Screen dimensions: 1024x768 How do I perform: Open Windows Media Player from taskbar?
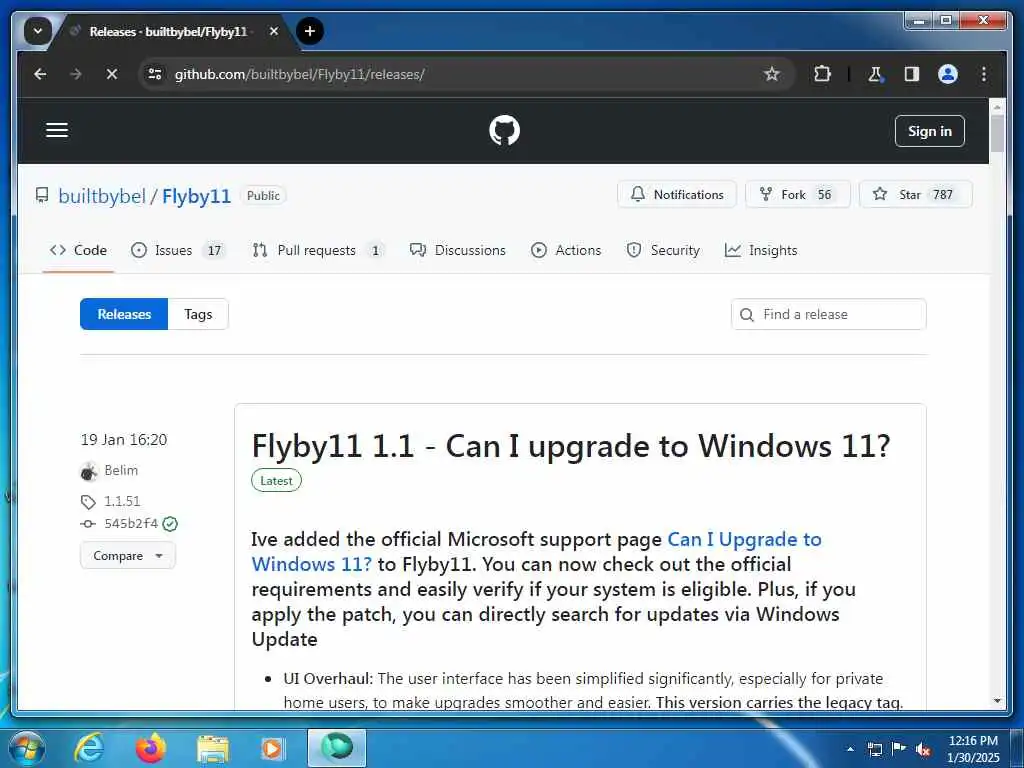pos(272,749)
